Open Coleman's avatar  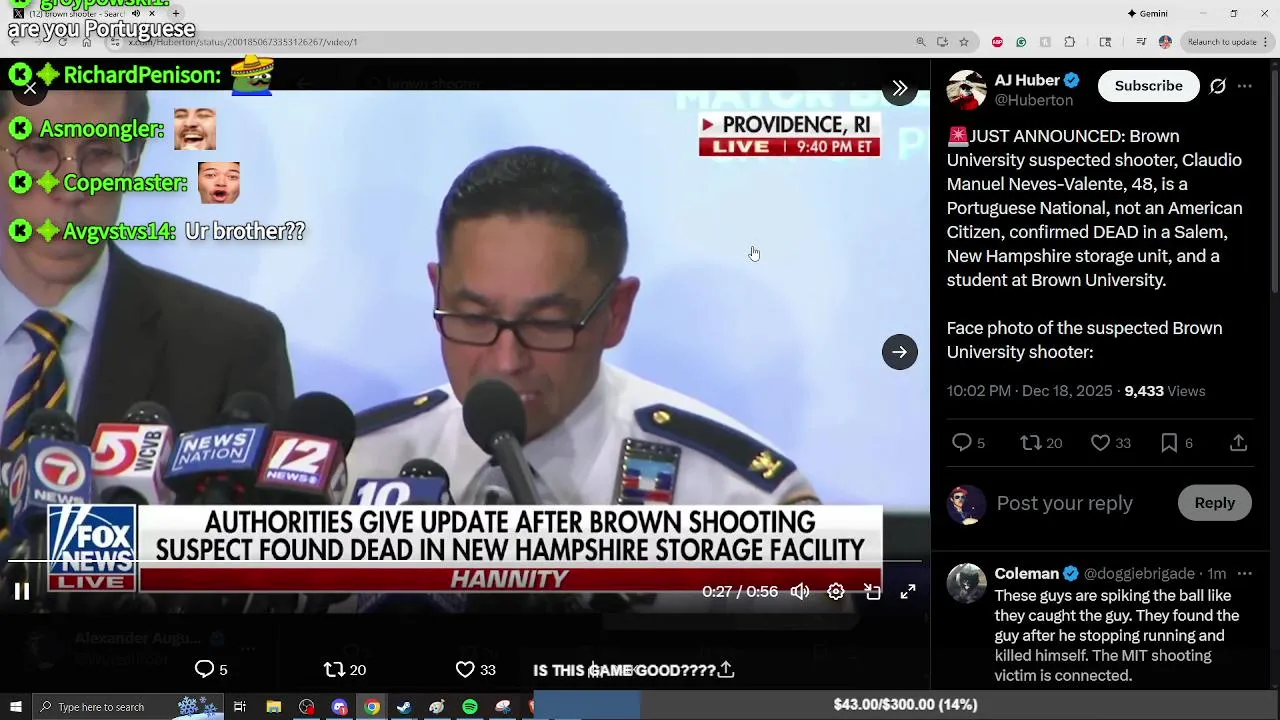click(966, 583)
